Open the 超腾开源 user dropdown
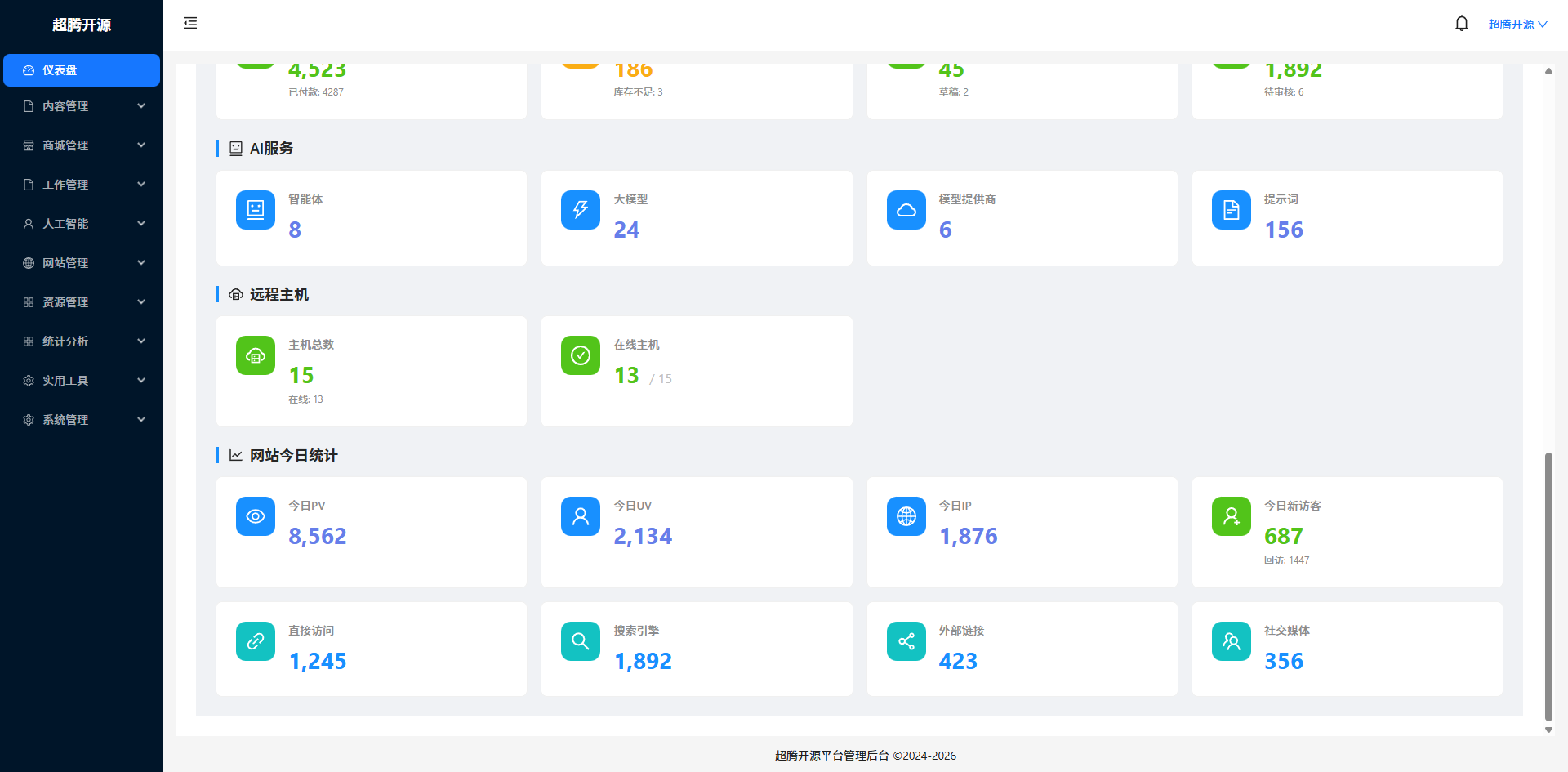Screen dimensions: 1568x772 [x=1517, y=25]
